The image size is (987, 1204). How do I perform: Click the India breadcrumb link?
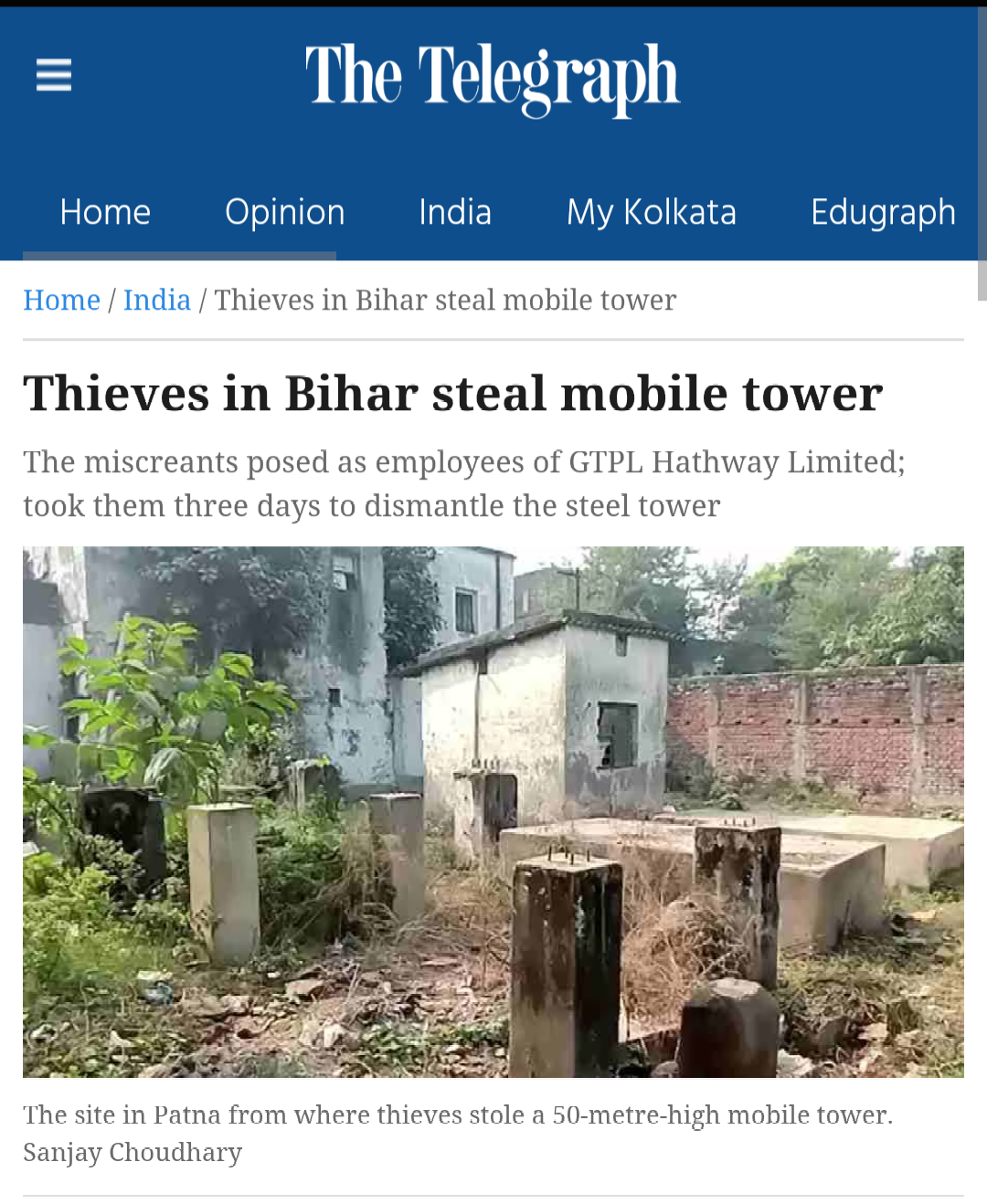pos(157,300)
